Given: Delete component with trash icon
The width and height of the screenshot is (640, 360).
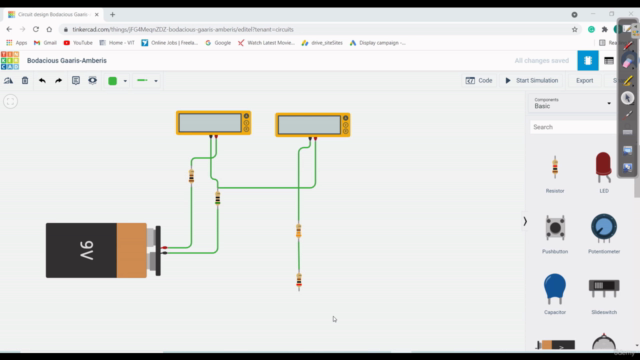Looking at the screenshot, I should click(x=25, y=81).
